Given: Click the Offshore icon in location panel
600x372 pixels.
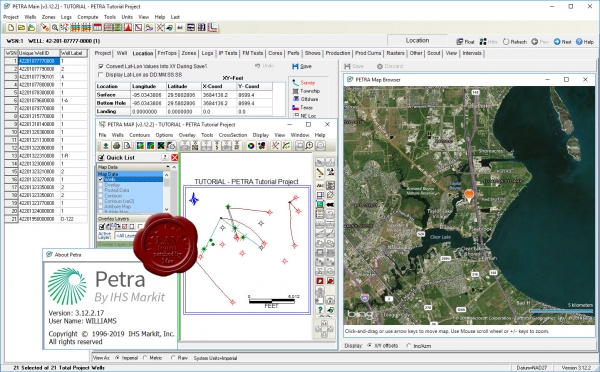Looking at the screenshot, I should coord(295,99).
